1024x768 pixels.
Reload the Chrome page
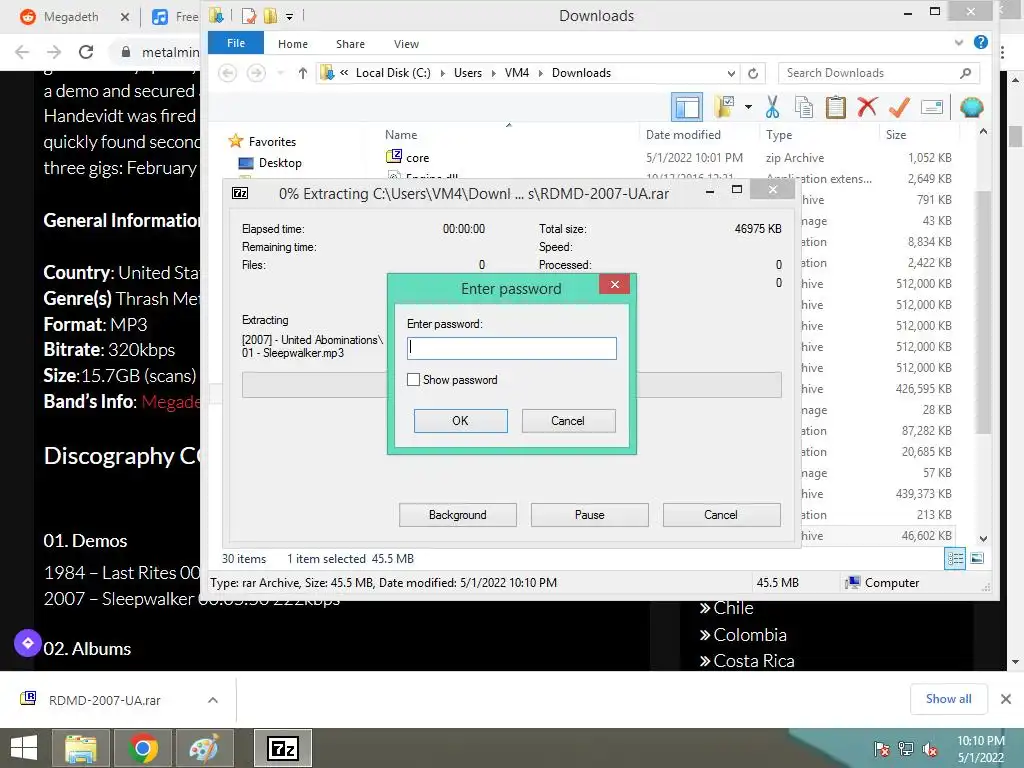point(86,52)
